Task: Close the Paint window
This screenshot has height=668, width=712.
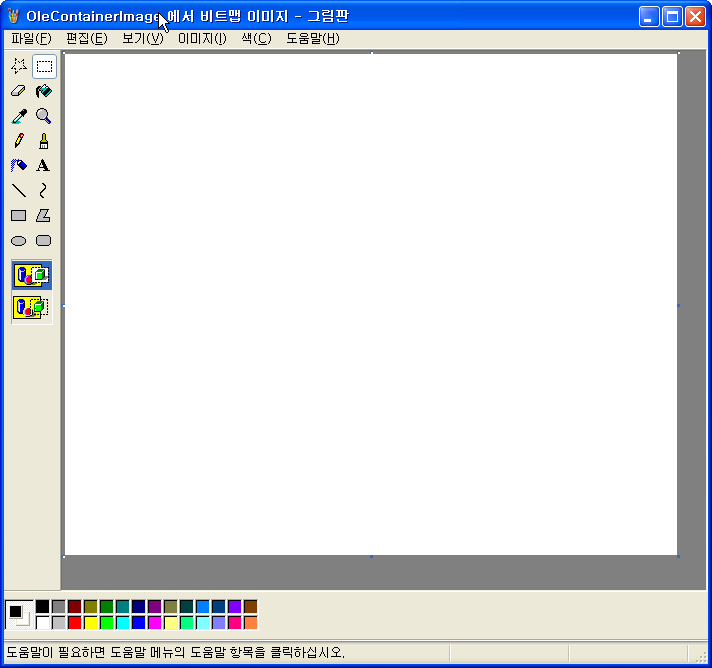Action: click(695, 17)
